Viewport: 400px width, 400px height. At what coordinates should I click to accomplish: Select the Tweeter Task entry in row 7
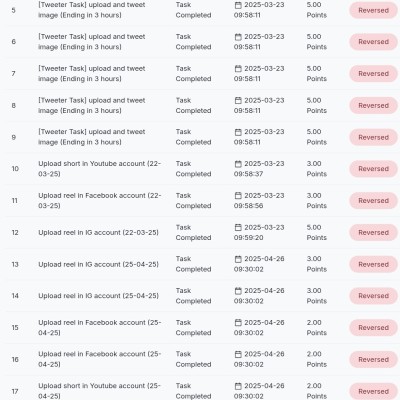(92, 74)
